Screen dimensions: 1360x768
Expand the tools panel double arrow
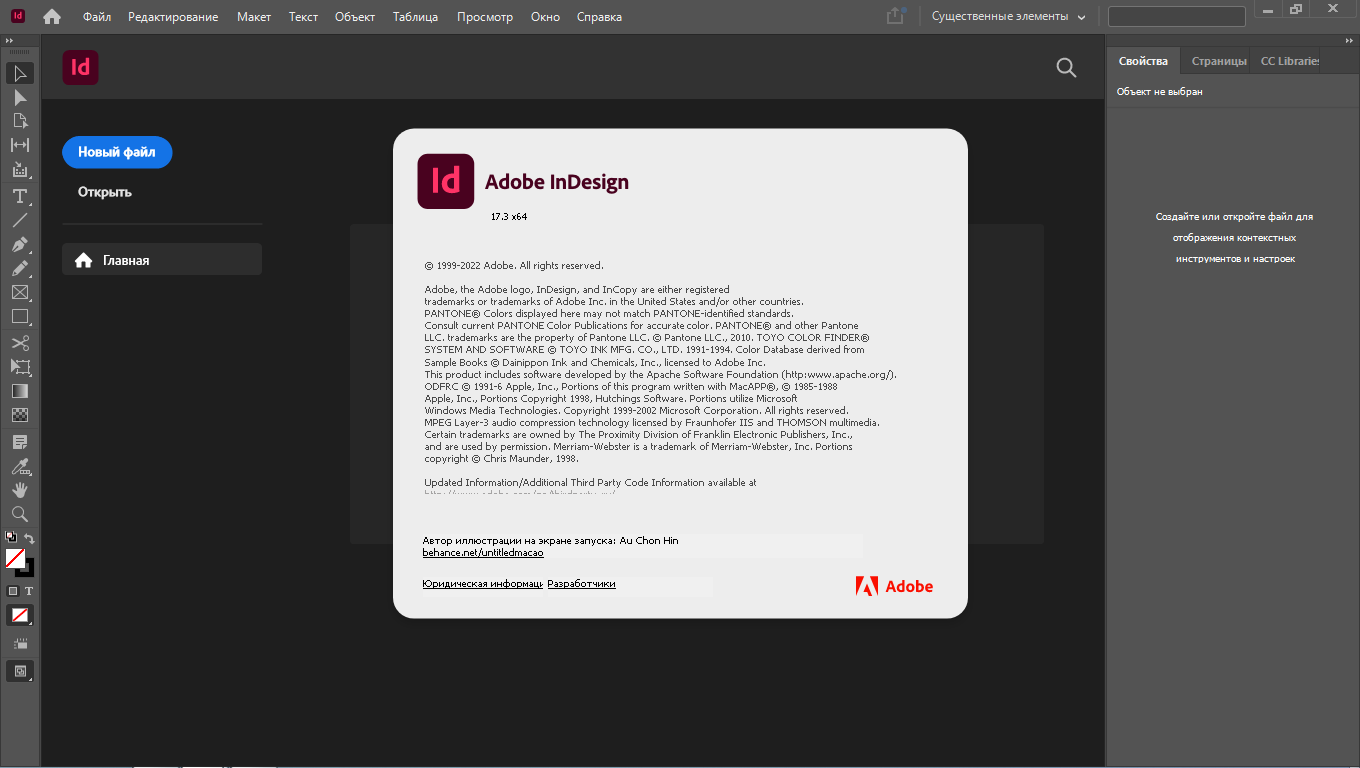point(9,40)
